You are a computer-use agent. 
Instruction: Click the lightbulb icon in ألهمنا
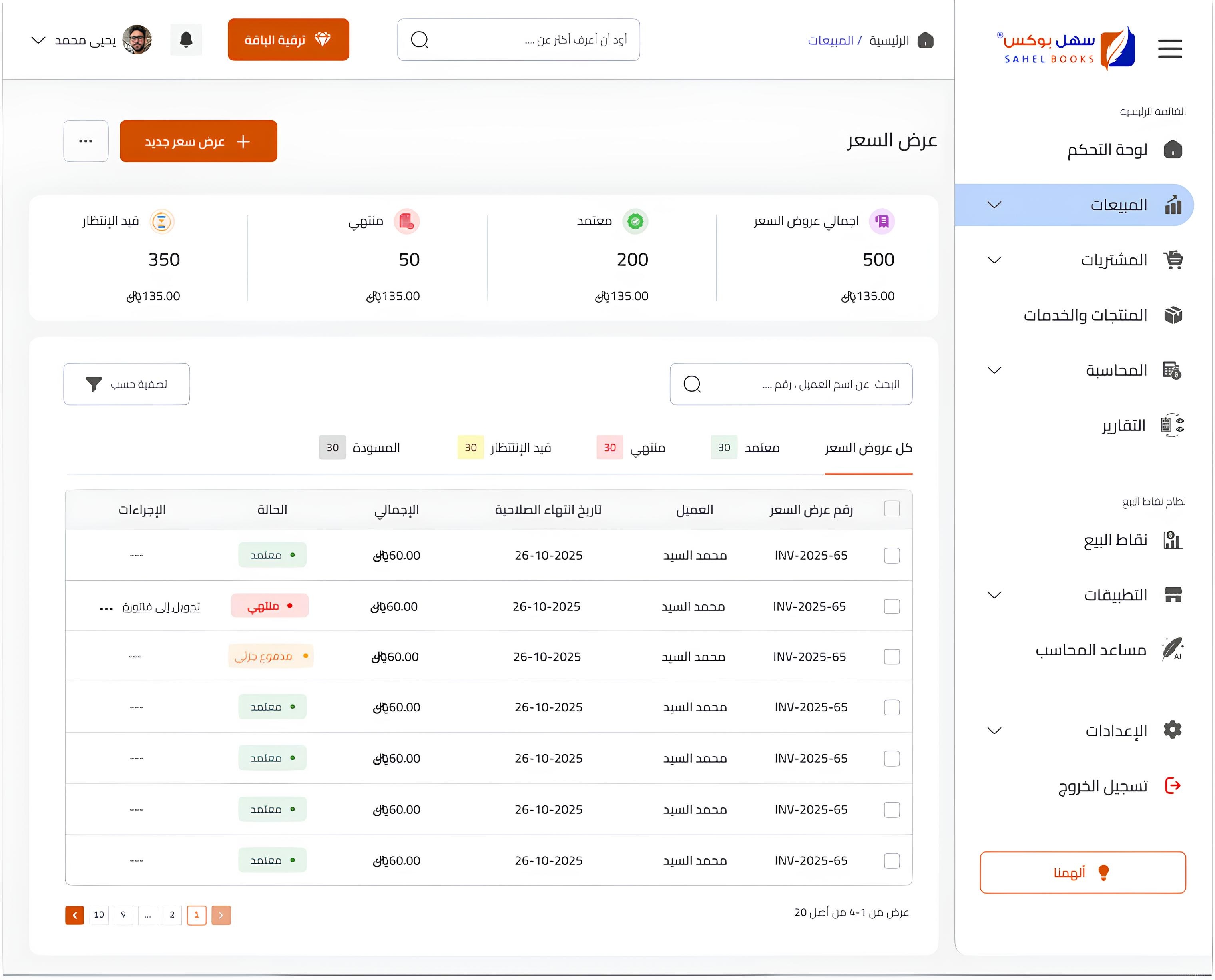(1104, 873)
